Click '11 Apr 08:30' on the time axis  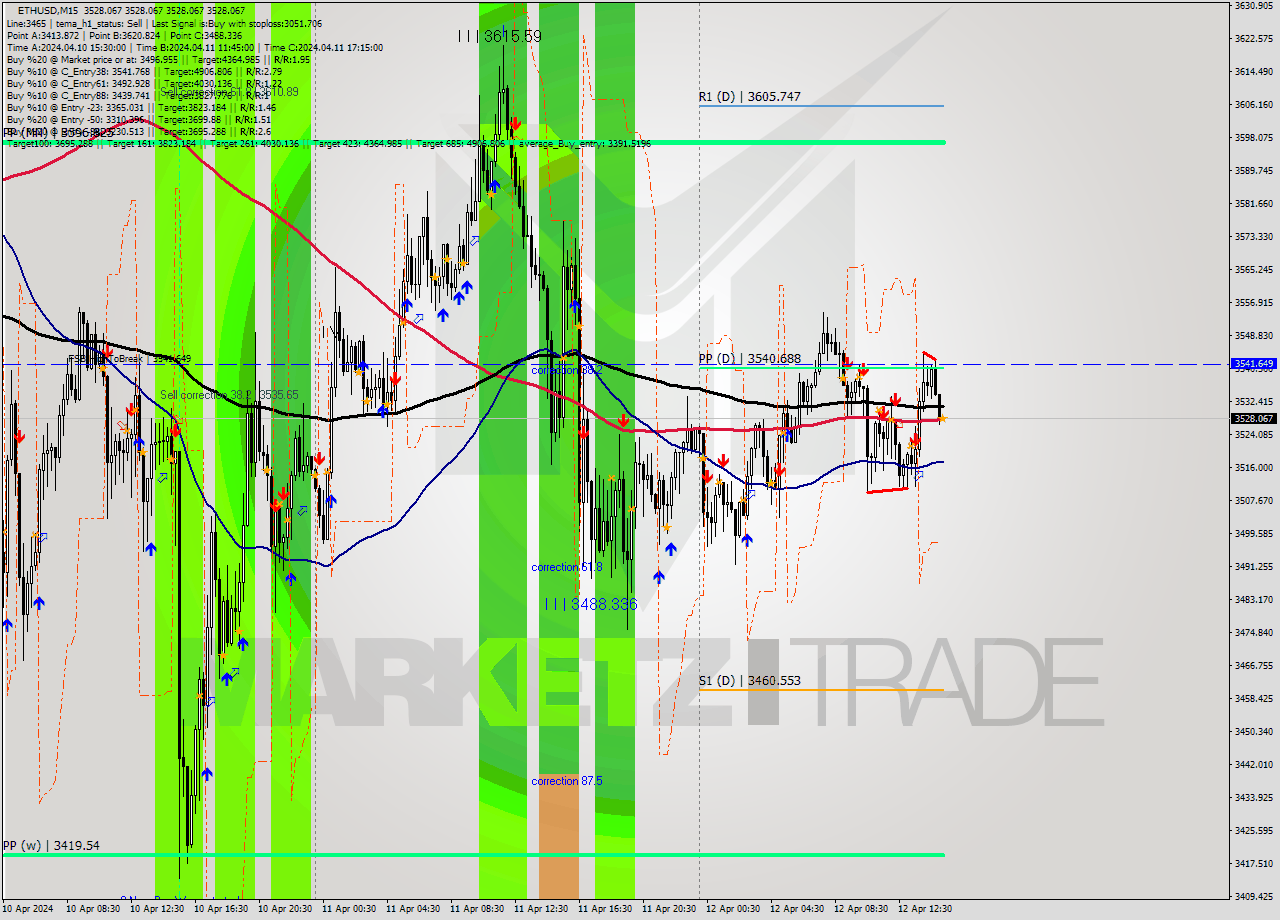point(477,909)
